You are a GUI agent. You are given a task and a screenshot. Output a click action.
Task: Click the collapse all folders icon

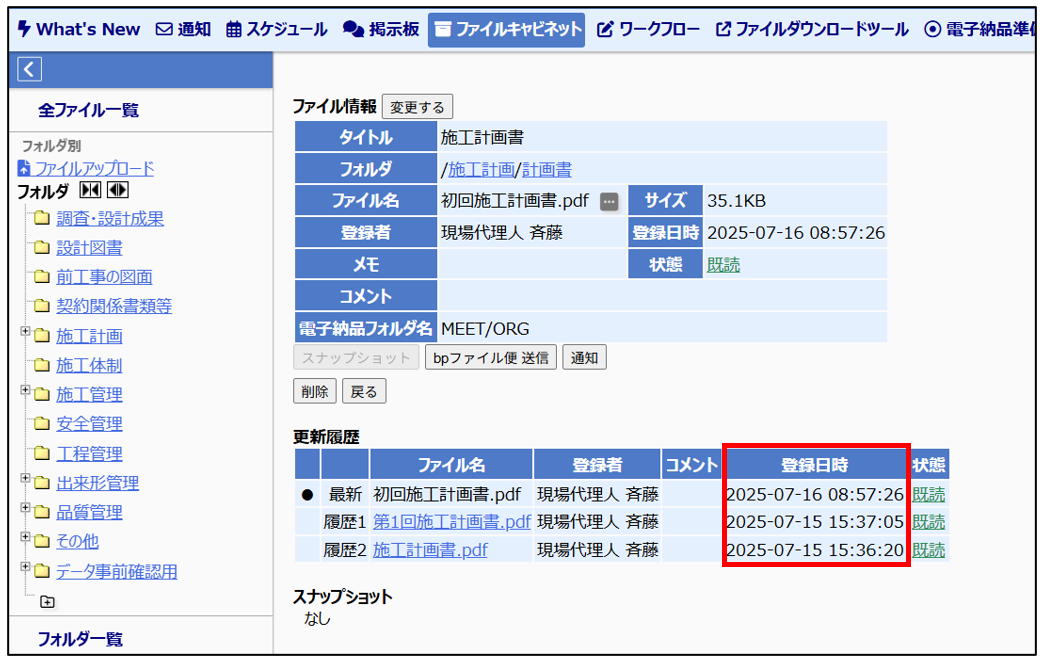(x=90, y=191)
